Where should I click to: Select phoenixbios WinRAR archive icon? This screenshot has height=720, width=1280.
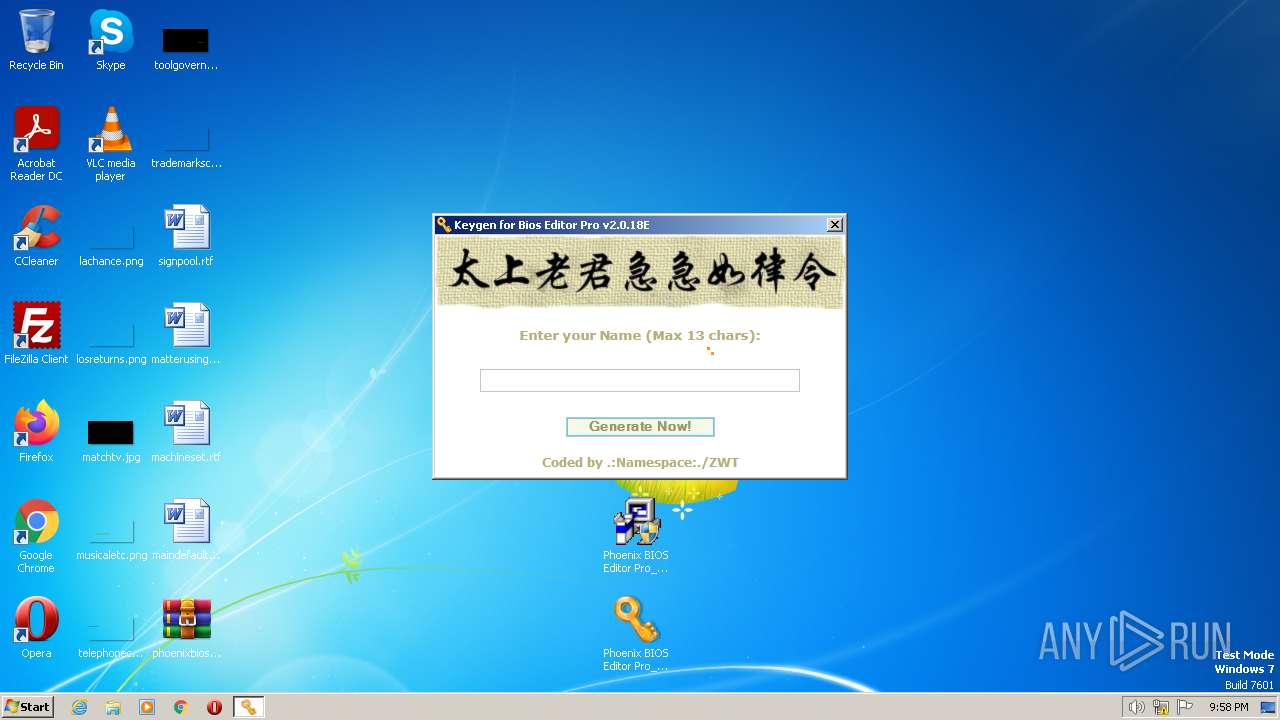coord(187,628)
